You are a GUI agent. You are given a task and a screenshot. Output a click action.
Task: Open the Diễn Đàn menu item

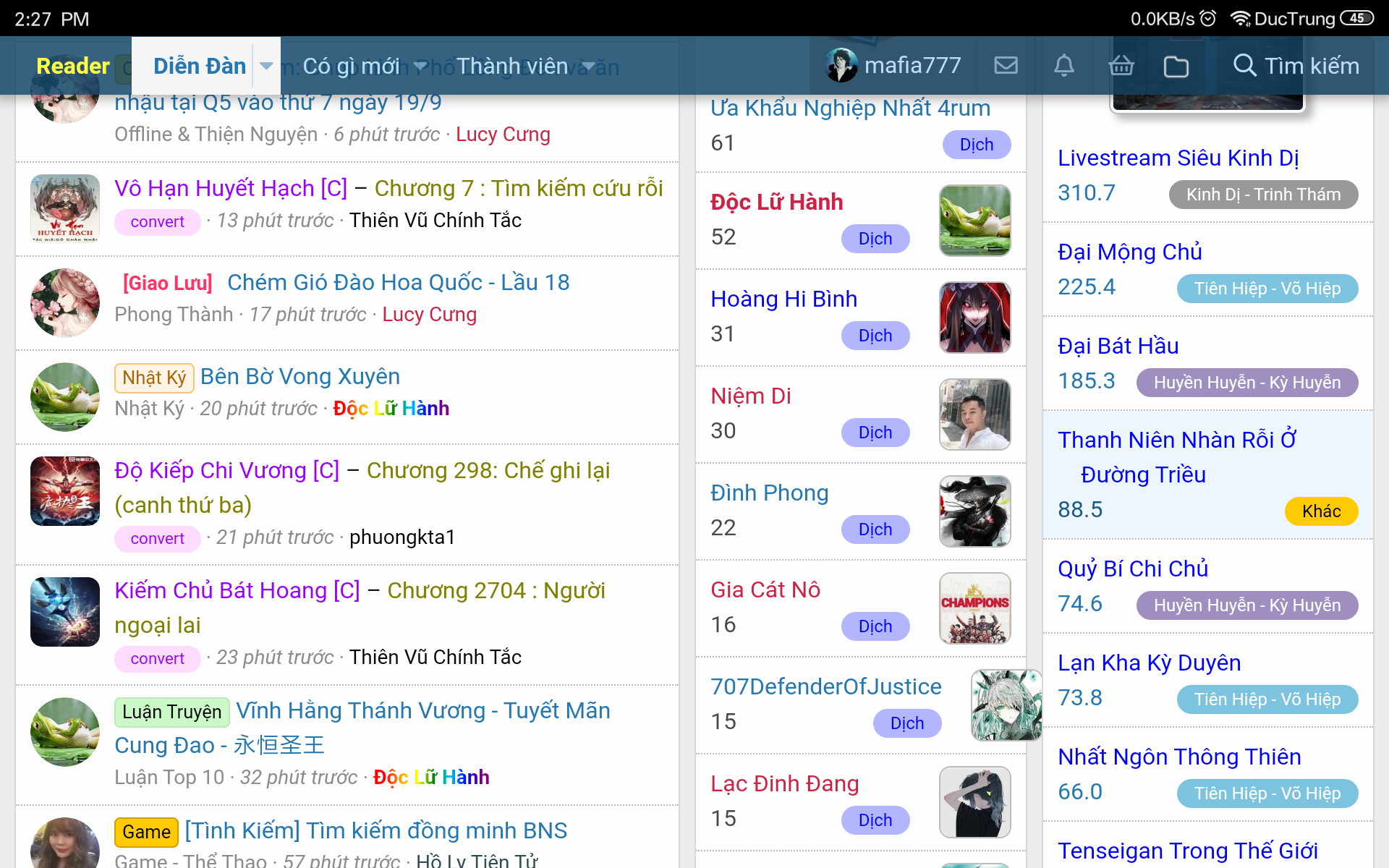click(199, 66)
